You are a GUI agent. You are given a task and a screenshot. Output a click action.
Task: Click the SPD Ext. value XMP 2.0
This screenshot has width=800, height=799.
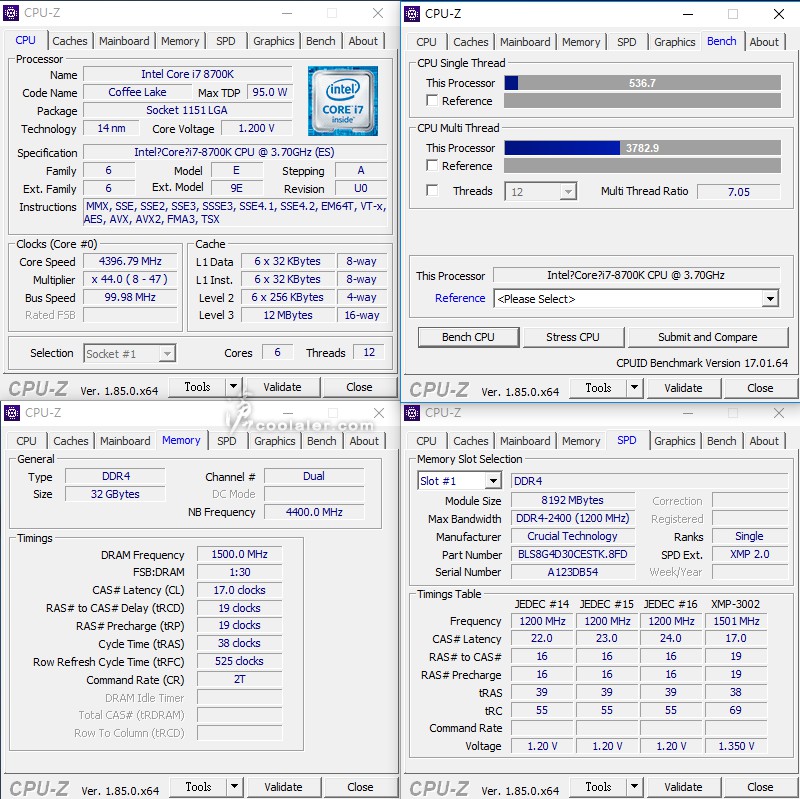pyautogui.click(x=749, y=554)
